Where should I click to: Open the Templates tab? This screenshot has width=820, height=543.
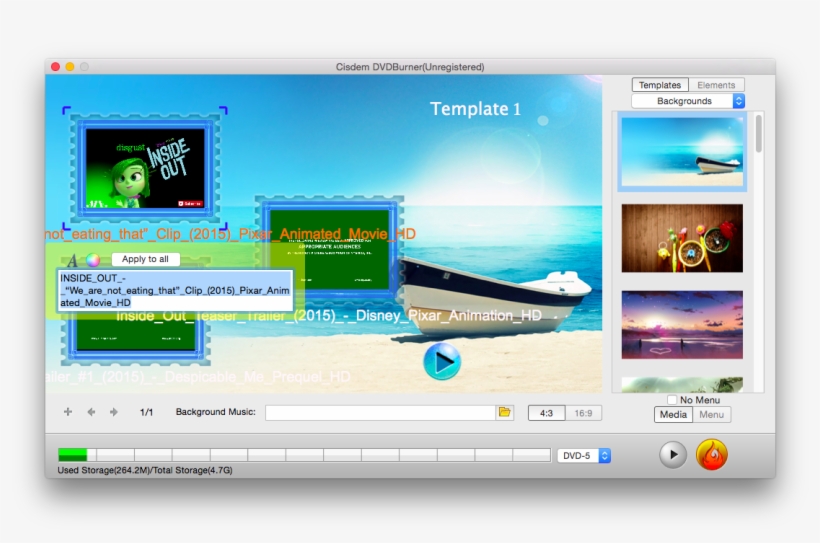coord(660,85)
